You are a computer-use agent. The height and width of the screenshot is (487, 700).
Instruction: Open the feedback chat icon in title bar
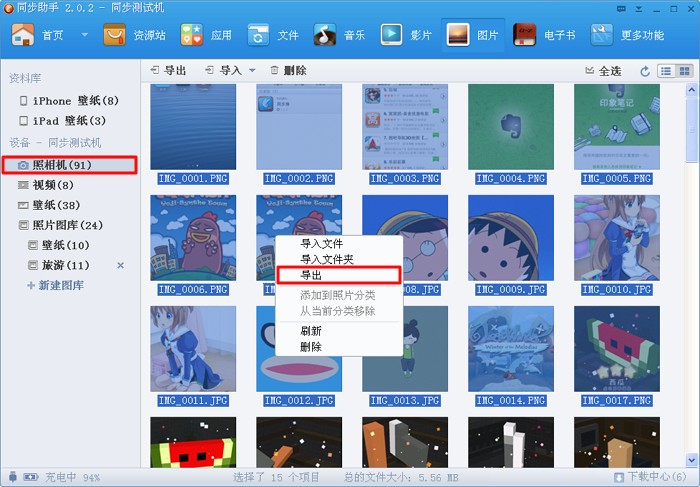coord(621,9)
